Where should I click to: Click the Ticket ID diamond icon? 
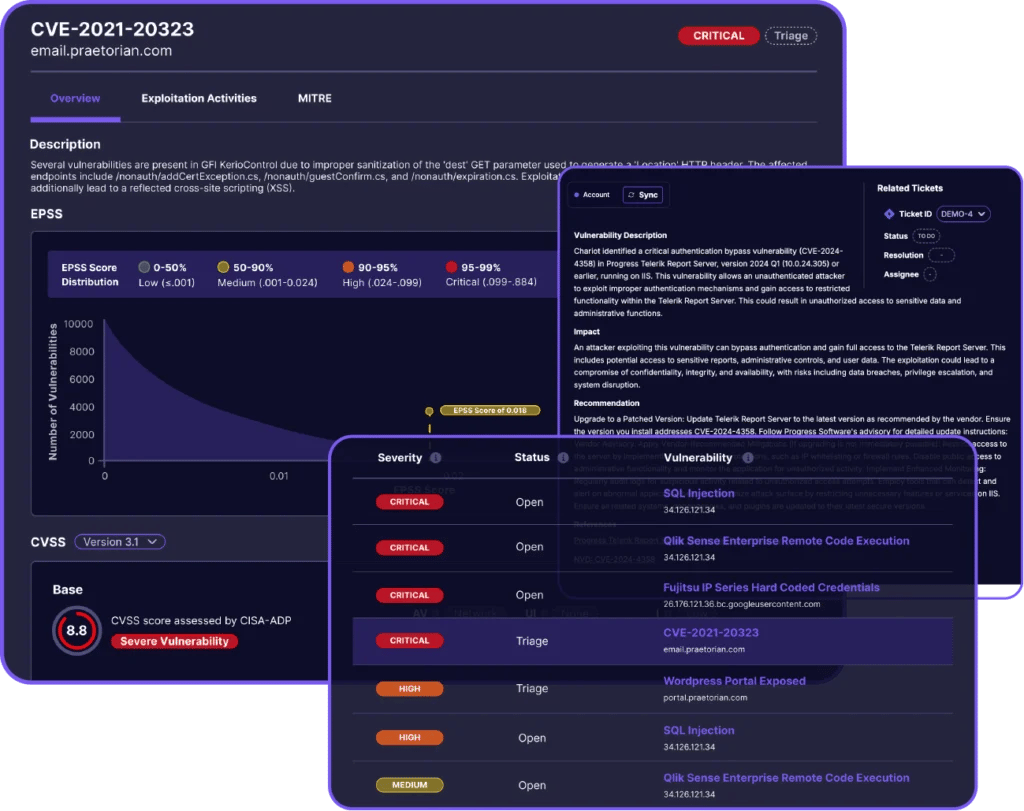(889, 214)
